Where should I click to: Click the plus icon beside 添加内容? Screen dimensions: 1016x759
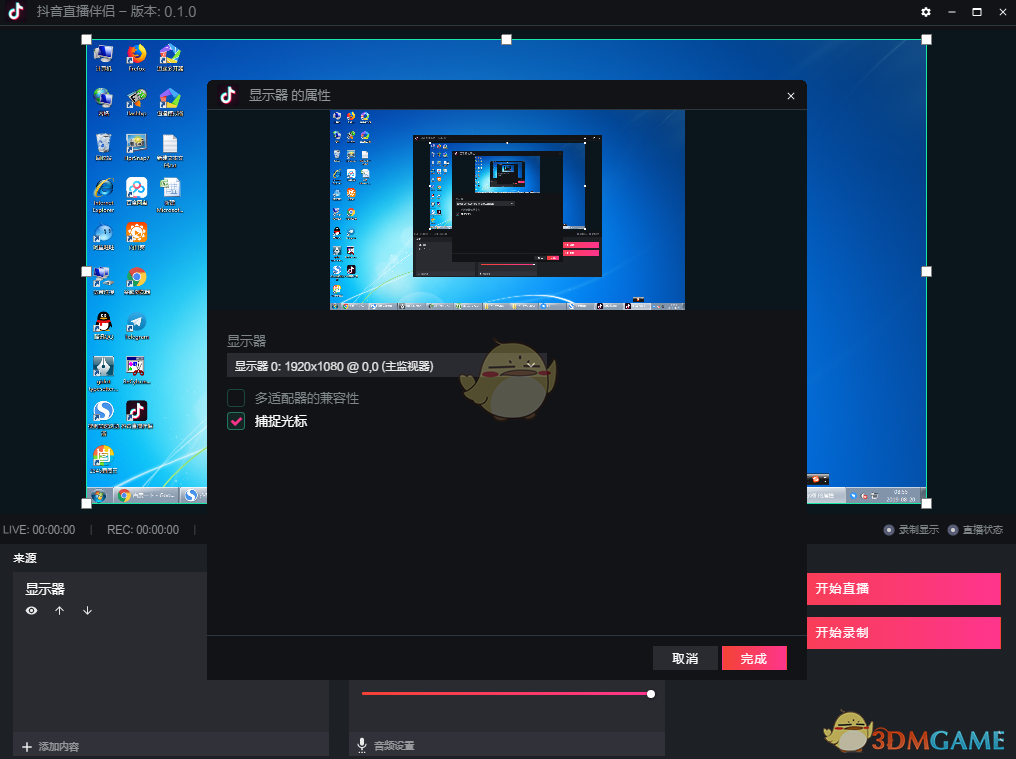click(x=27, y=747)
